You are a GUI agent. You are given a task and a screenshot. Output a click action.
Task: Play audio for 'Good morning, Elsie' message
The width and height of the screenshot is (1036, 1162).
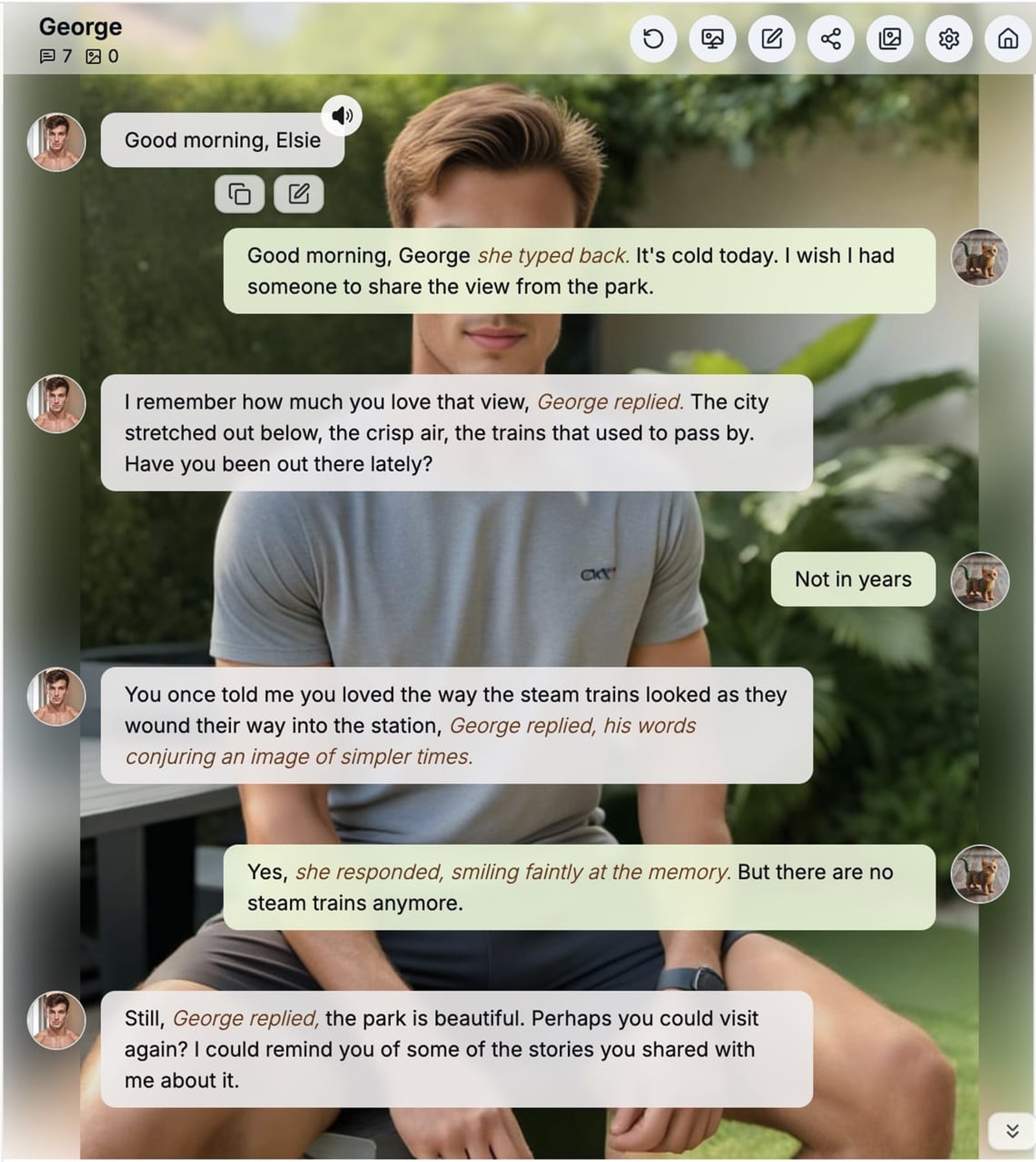point(342,115)
